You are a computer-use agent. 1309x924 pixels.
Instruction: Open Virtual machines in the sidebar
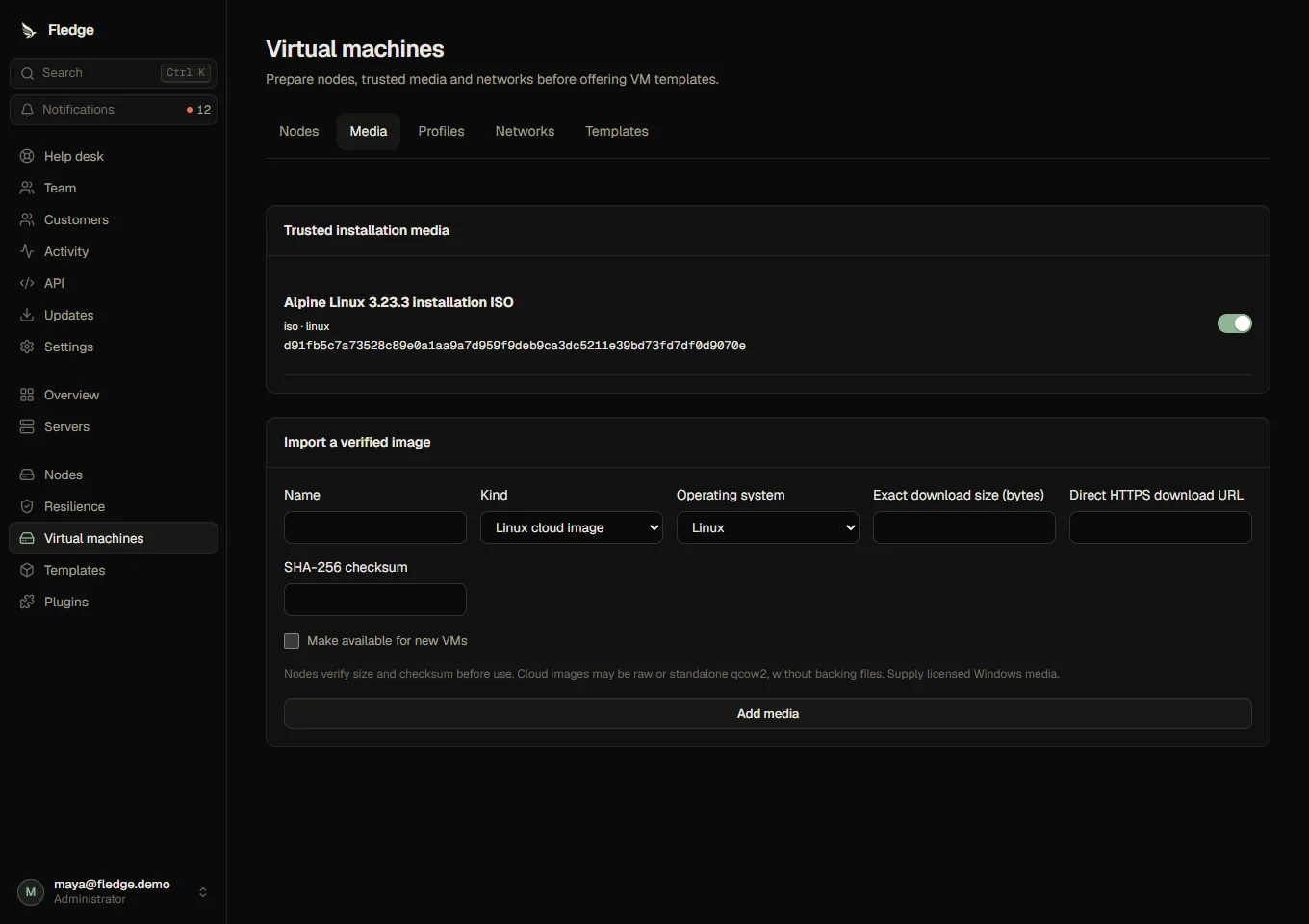pos(114,538)
